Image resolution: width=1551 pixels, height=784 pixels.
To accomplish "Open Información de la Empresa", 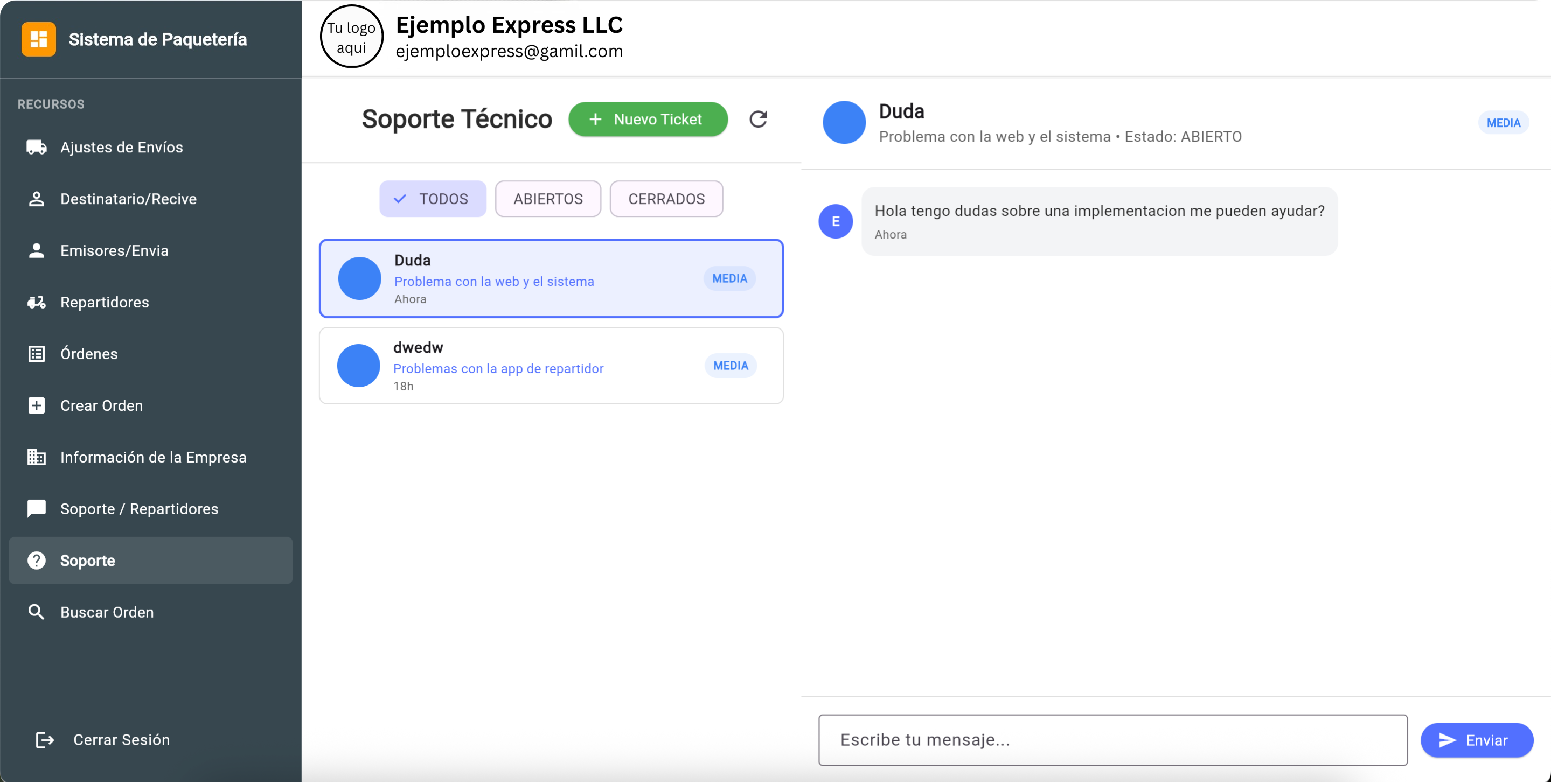I will click(154, 457).
